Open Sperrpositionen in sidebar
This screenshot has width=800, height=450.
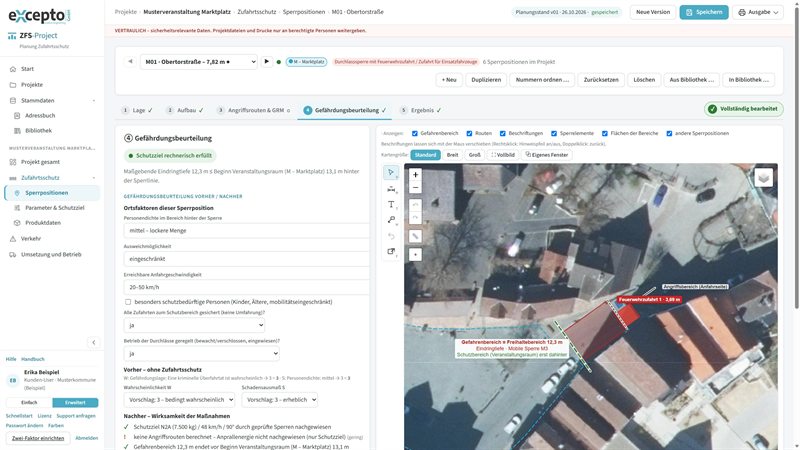pos(52,193)
